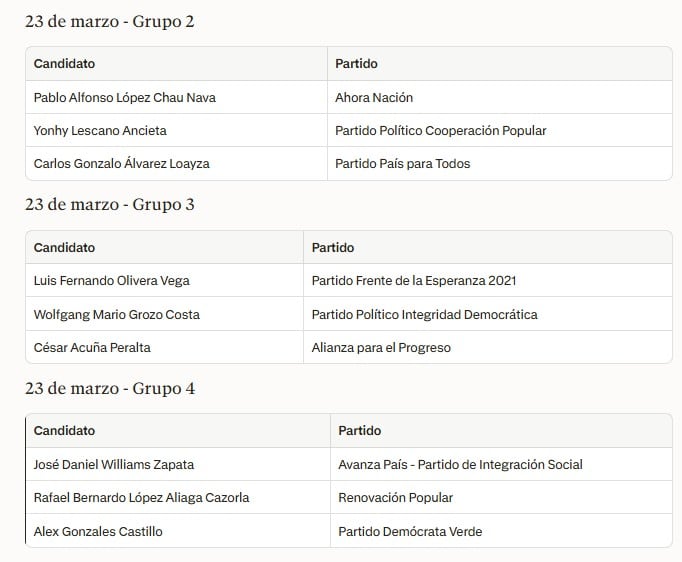This screenshot has height=562, width=682.
Task: Click the Candidato header in Grupo 4 table
Action: [x=178, y=431]
